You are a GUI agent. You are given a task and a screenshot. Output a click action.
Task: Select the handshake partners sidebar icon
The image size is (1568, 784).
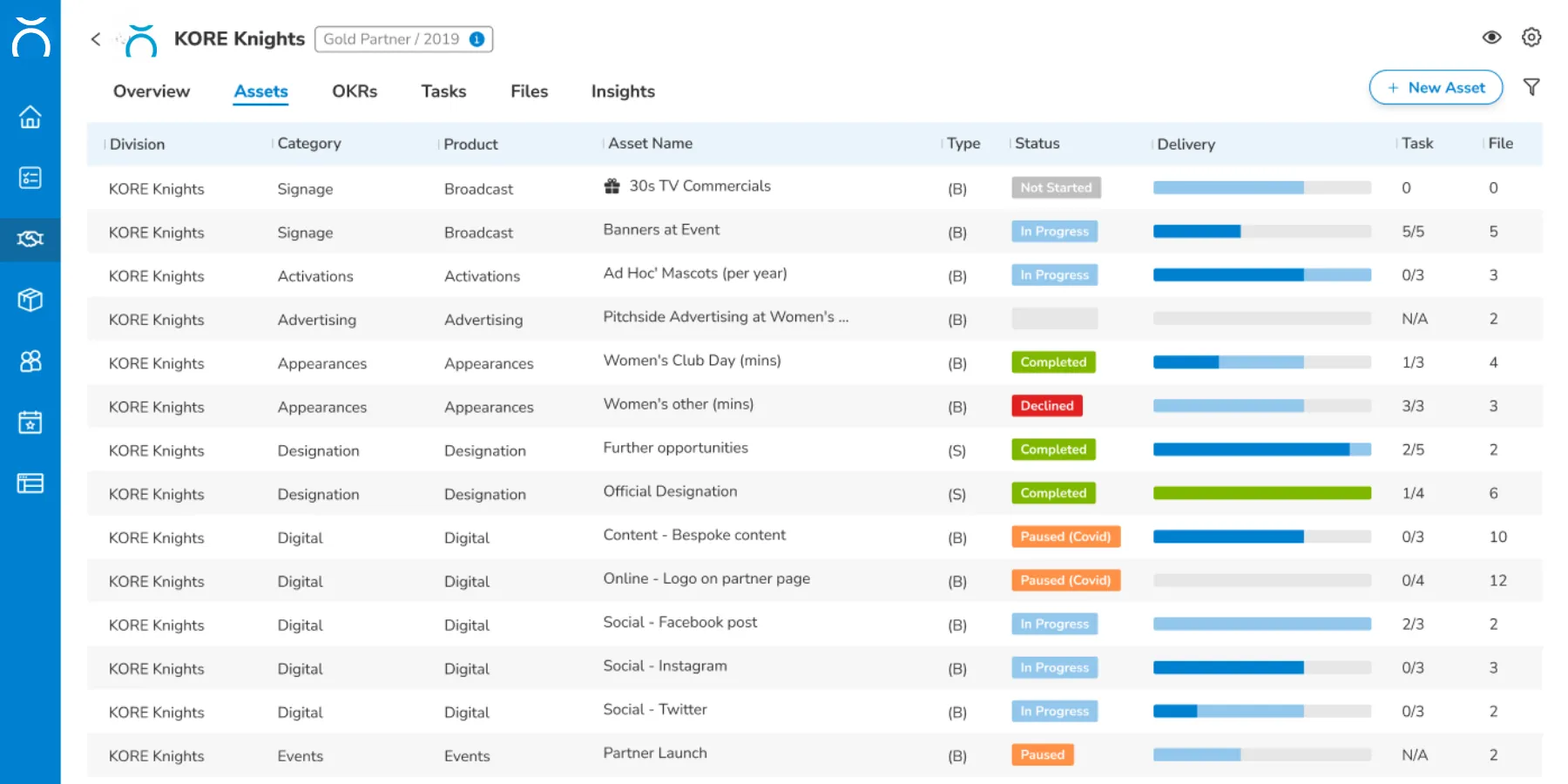(x=30, y=239)
